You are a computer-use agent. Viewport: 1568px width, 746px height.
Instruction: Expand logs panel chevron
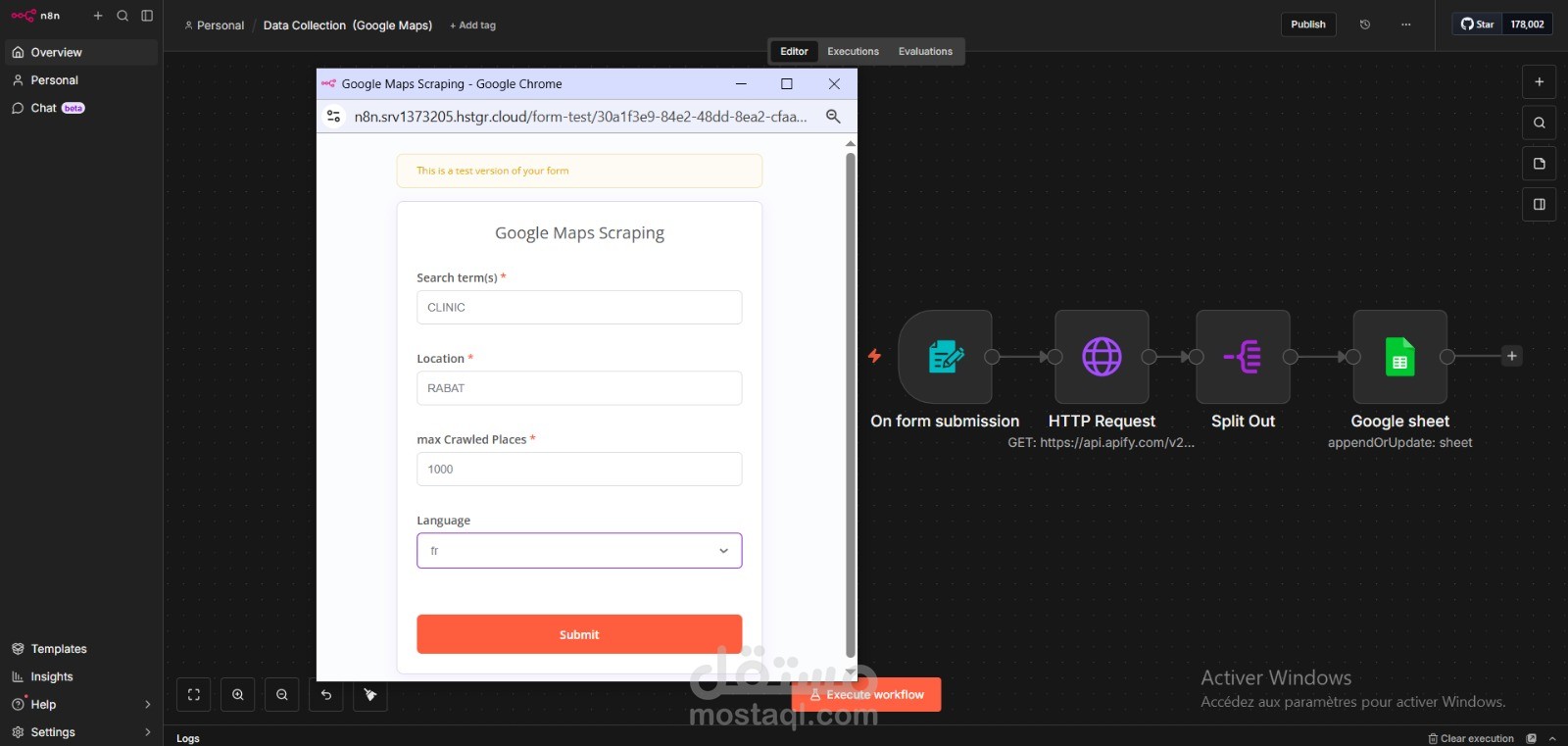click(x=1552, y=738)
